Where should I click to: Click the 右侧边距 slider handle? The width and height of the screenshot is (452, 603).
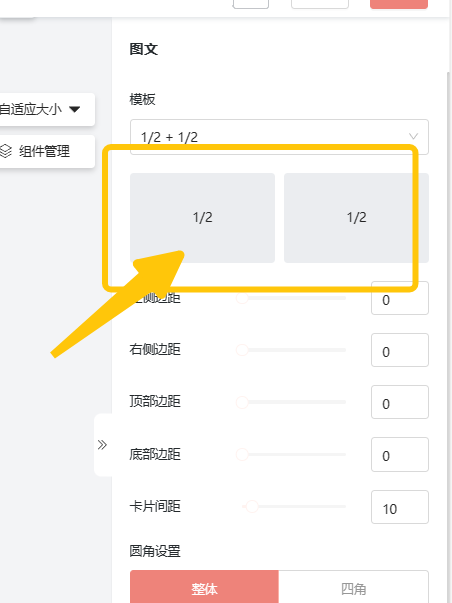242,350
